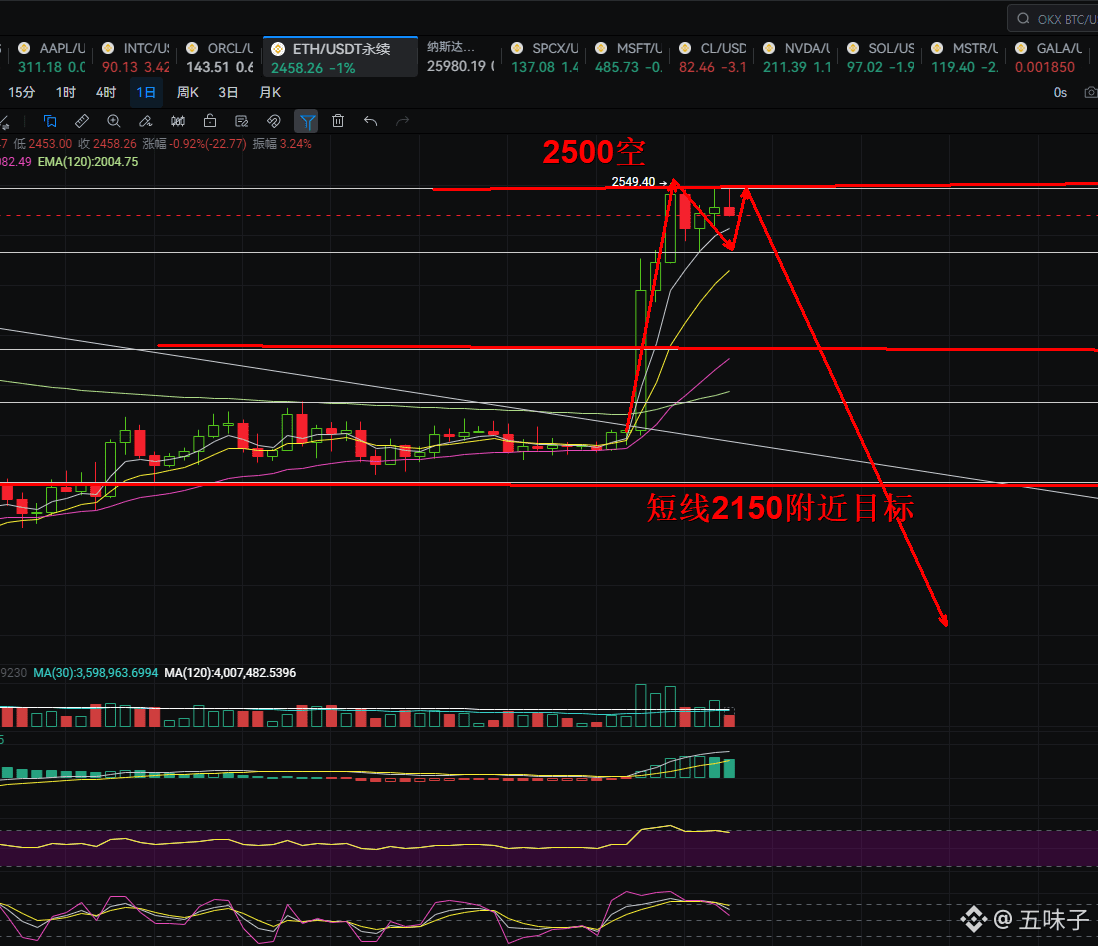This screenshot has width=1098, height=946.
Task: Select the brush drawing tool
Action: (x=146, y=121)
